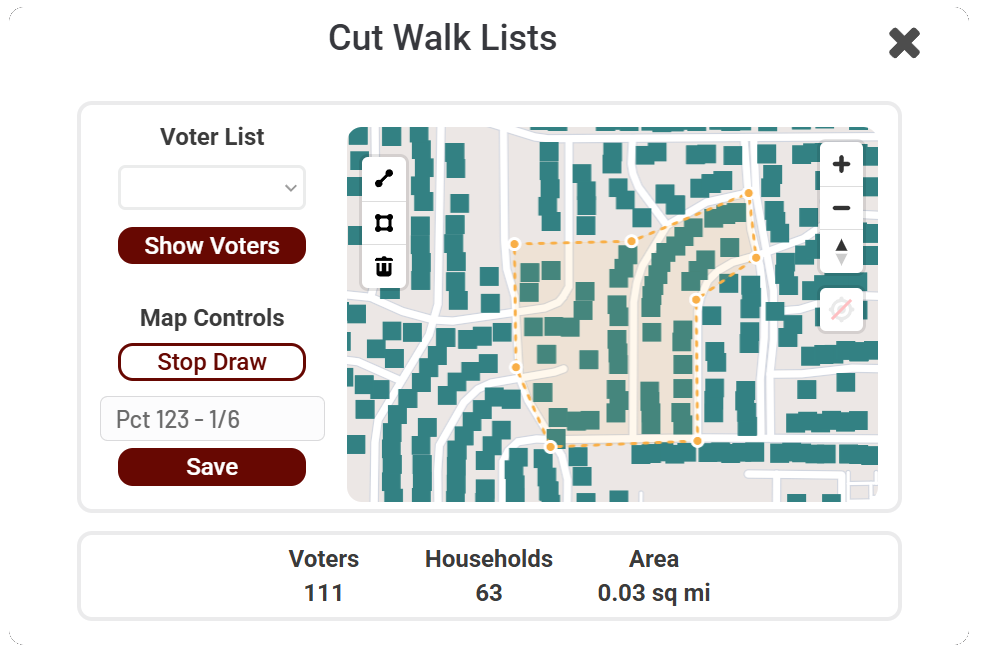Image resolution: width=981 pixels, height=658 pixels.
Task: Click the Show Voters button
Action: click(212, 246)
